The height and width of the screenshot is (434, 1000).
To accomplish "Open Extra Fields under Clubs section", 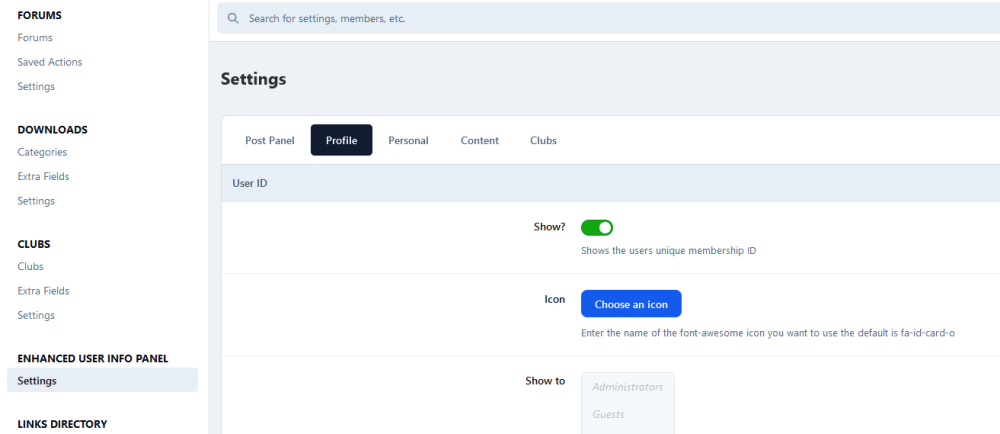I will pos(43,291).
